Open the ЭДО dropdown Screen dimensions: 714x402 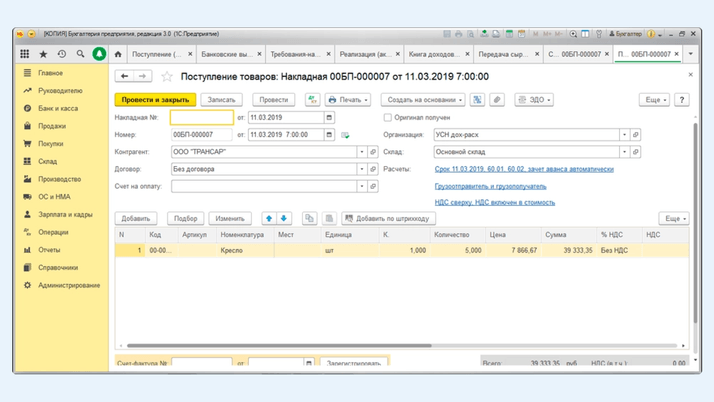pos(534,100)
